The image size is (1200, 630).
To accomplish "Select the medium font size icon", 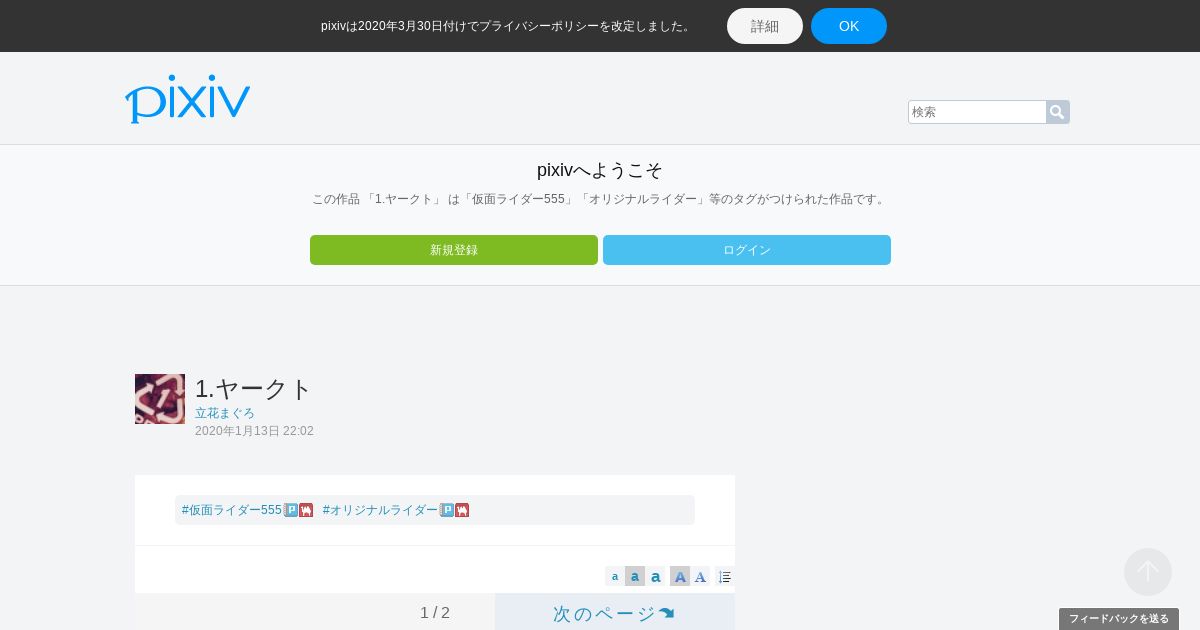I will tap(635, 576).
